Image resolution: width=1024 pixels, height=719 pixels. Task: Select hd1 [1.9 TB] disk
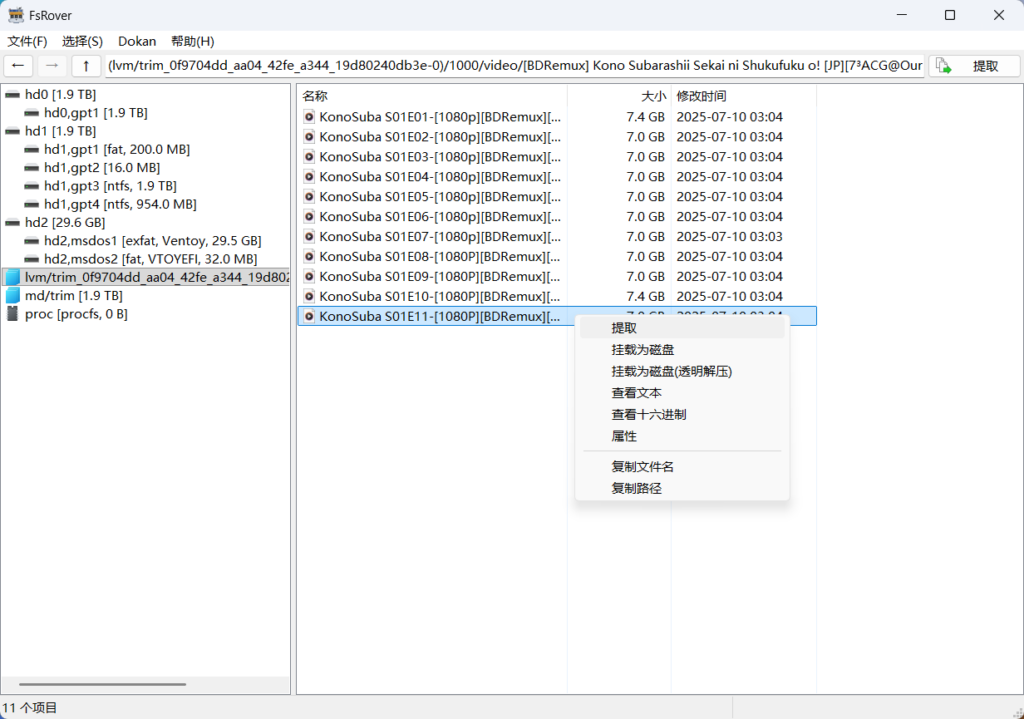click(60, 131)
